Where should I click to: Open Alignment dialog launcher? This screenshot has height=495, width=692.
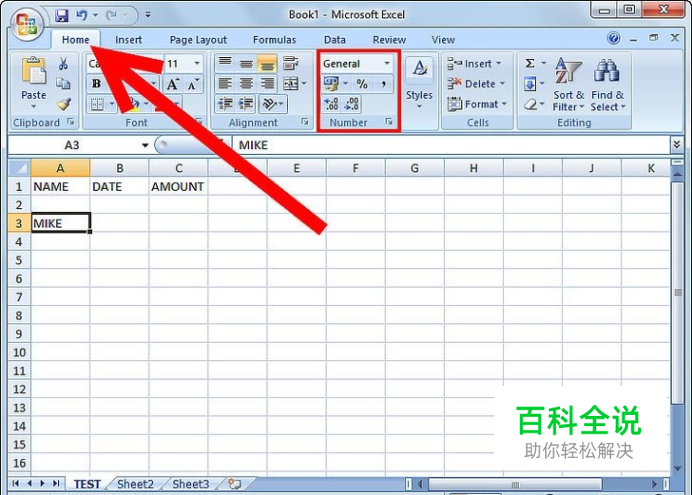(x=305, y=121)
